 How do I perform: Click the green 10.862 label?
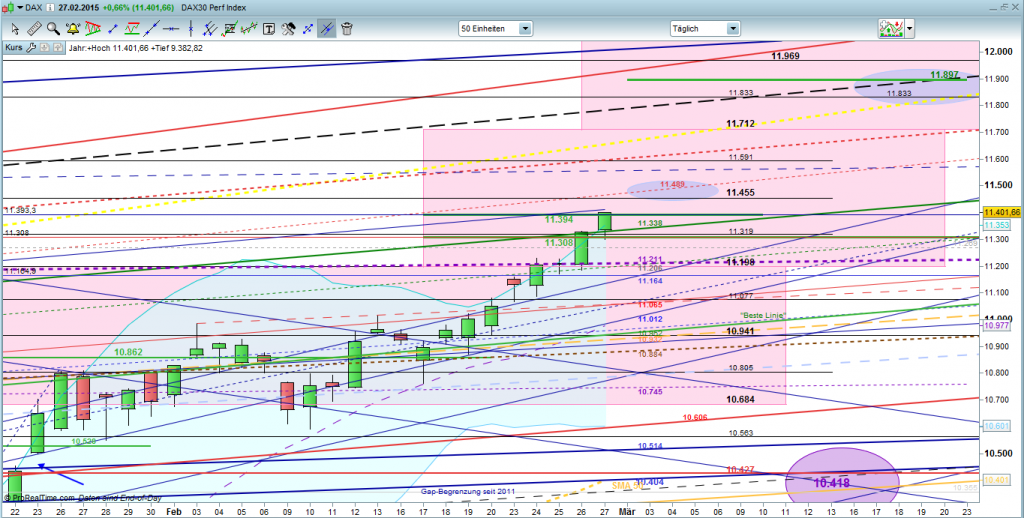coord(129,351)
